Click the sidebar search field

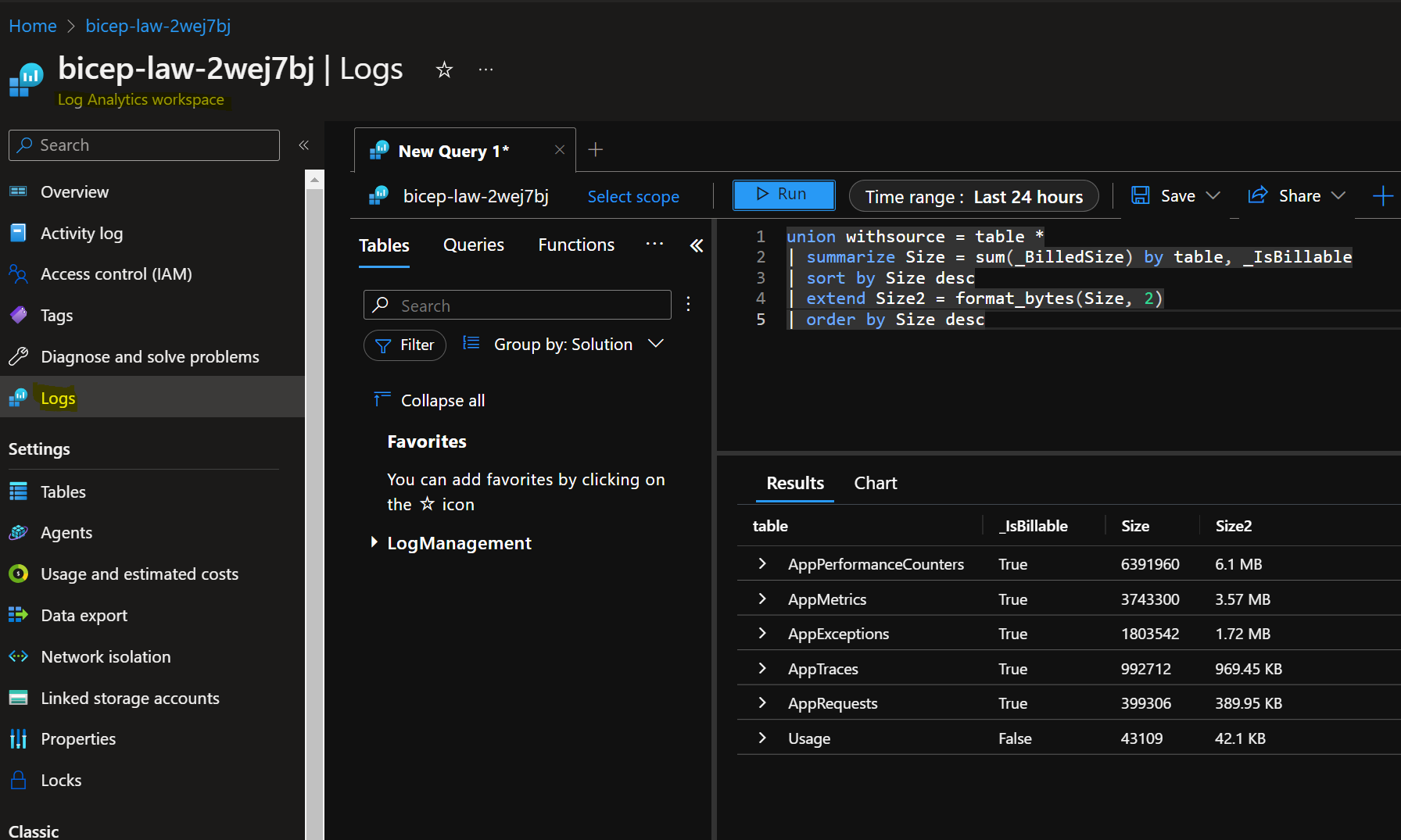pos(144,145)
